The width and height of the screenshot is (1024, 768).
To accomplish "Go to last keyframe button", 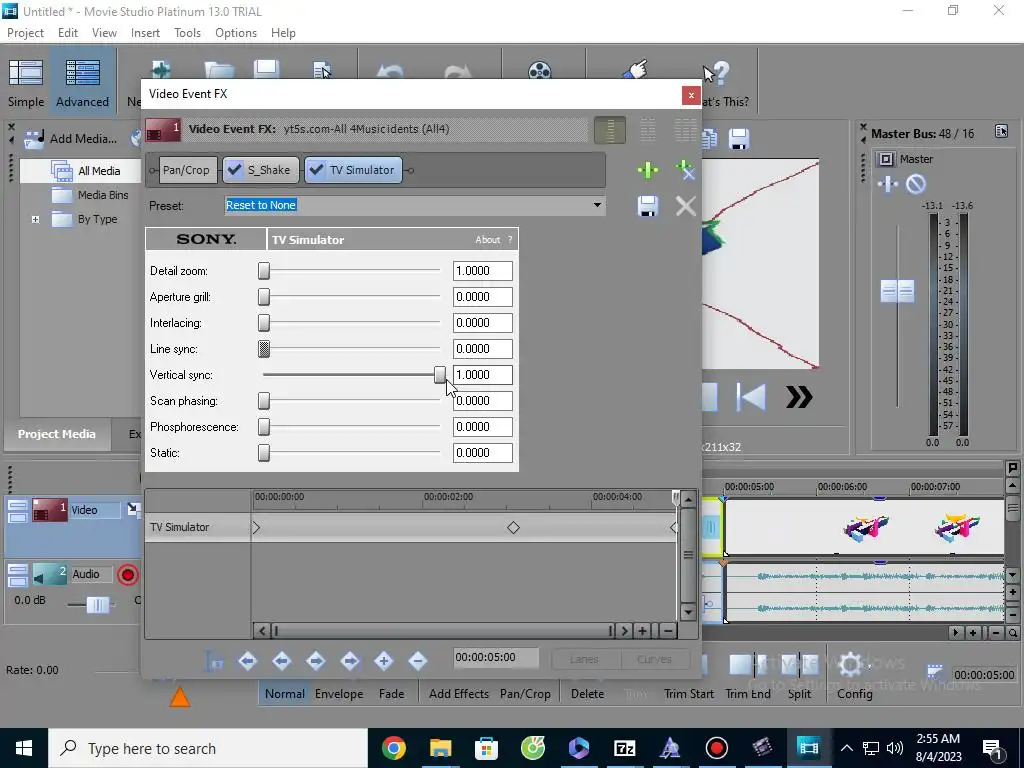I will [x=350, y=661].
